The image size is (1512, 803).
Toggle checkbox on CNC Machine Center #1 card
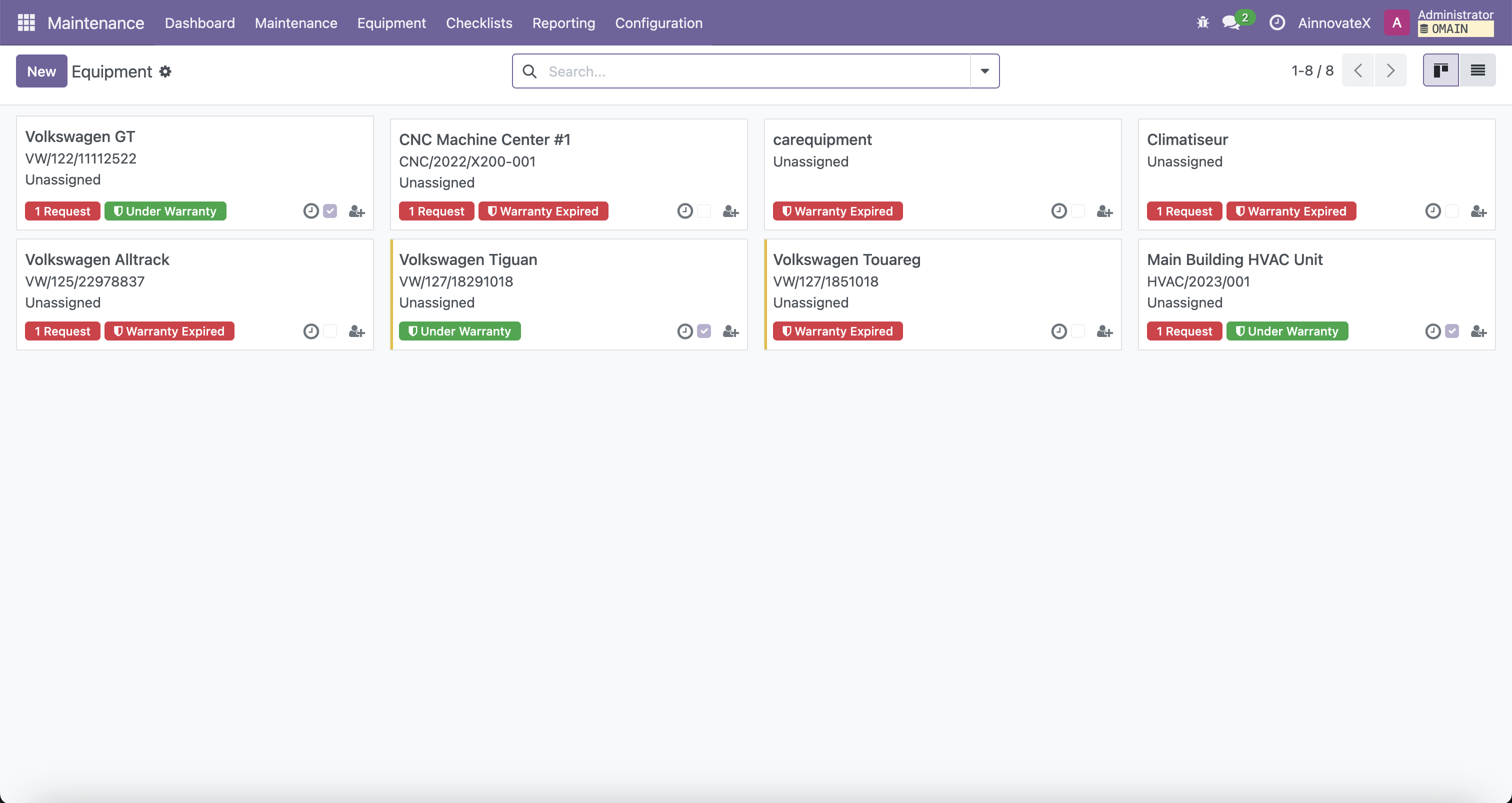[x=704, y=211]
